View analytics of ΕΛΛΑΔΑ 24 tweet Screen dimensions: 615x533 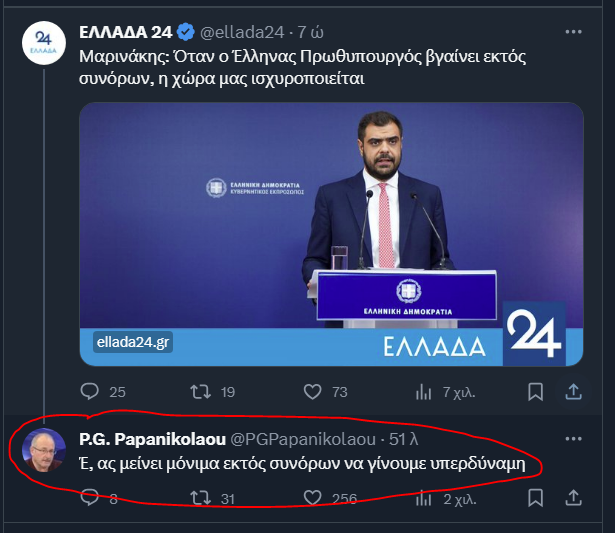423,391
